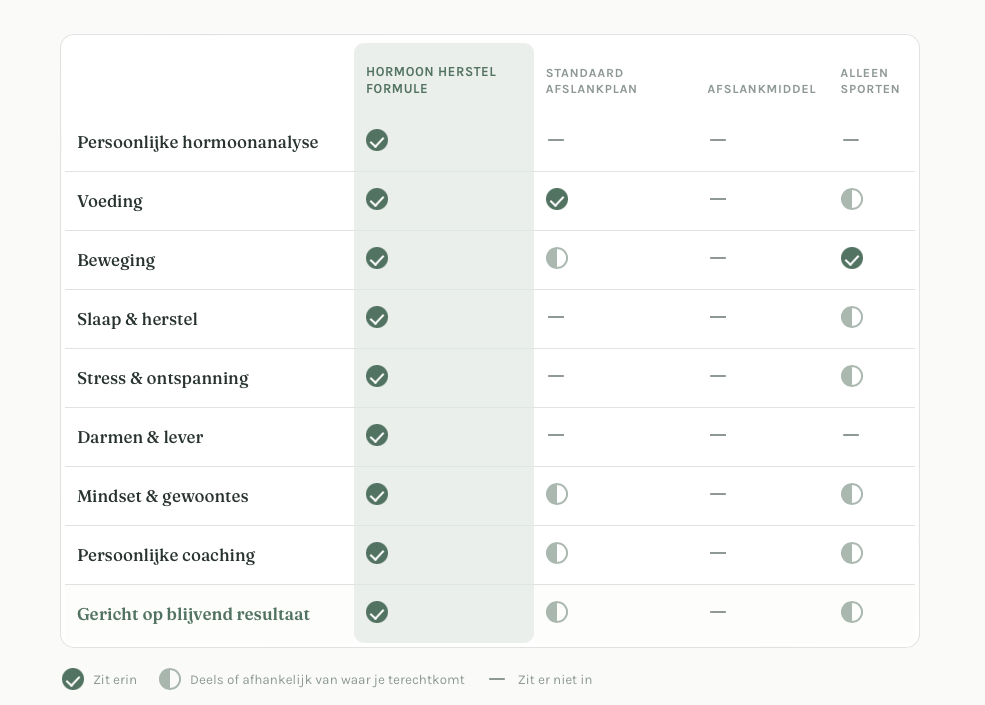Click the half-circle icon in the legend

[170, 679]
